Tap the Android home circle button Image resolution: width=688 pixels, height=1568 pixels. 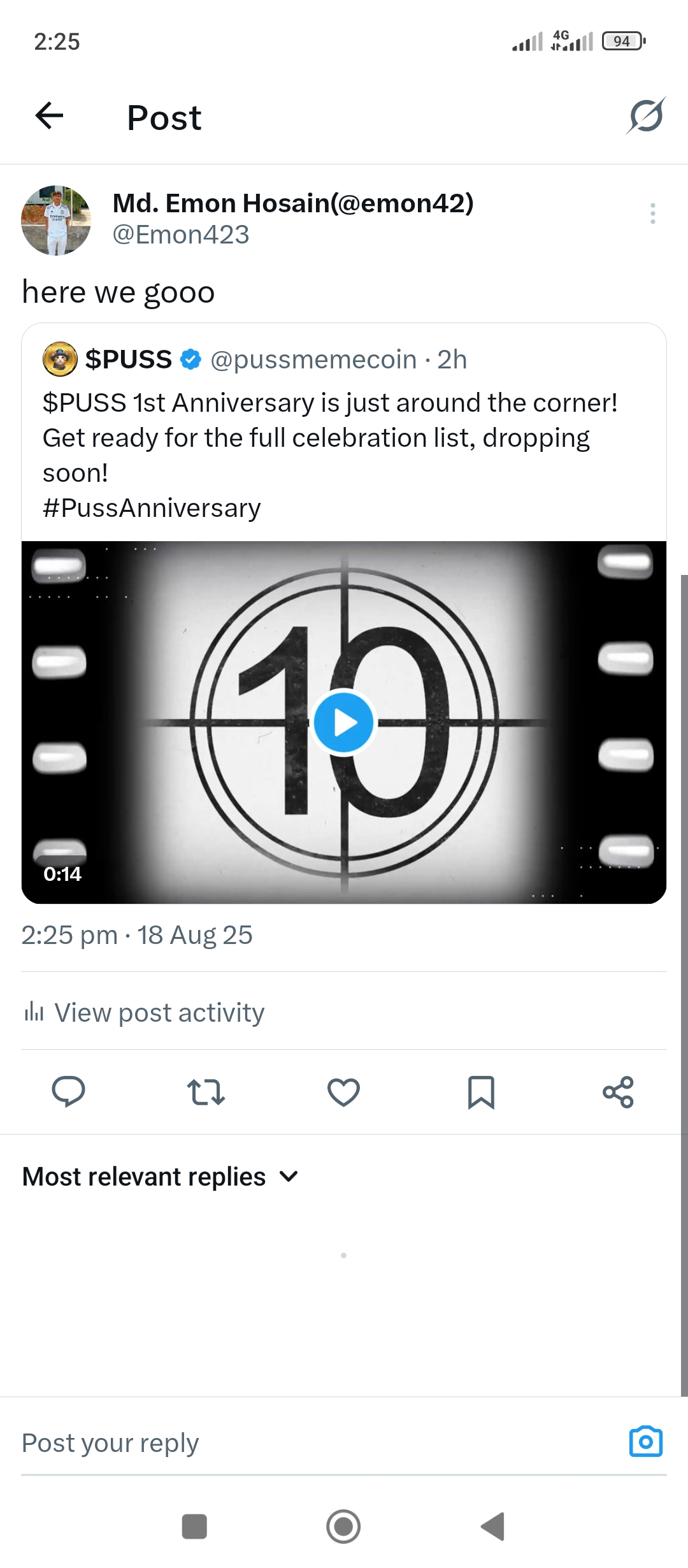pos(343,1527)
